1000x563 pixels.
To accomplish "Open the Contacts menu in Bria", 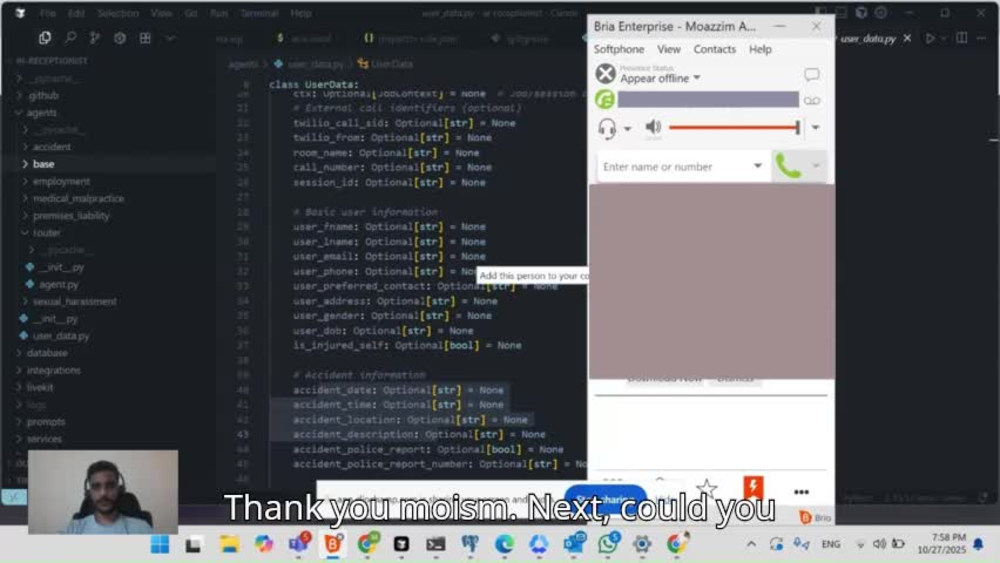I will [x=714, y=49].
